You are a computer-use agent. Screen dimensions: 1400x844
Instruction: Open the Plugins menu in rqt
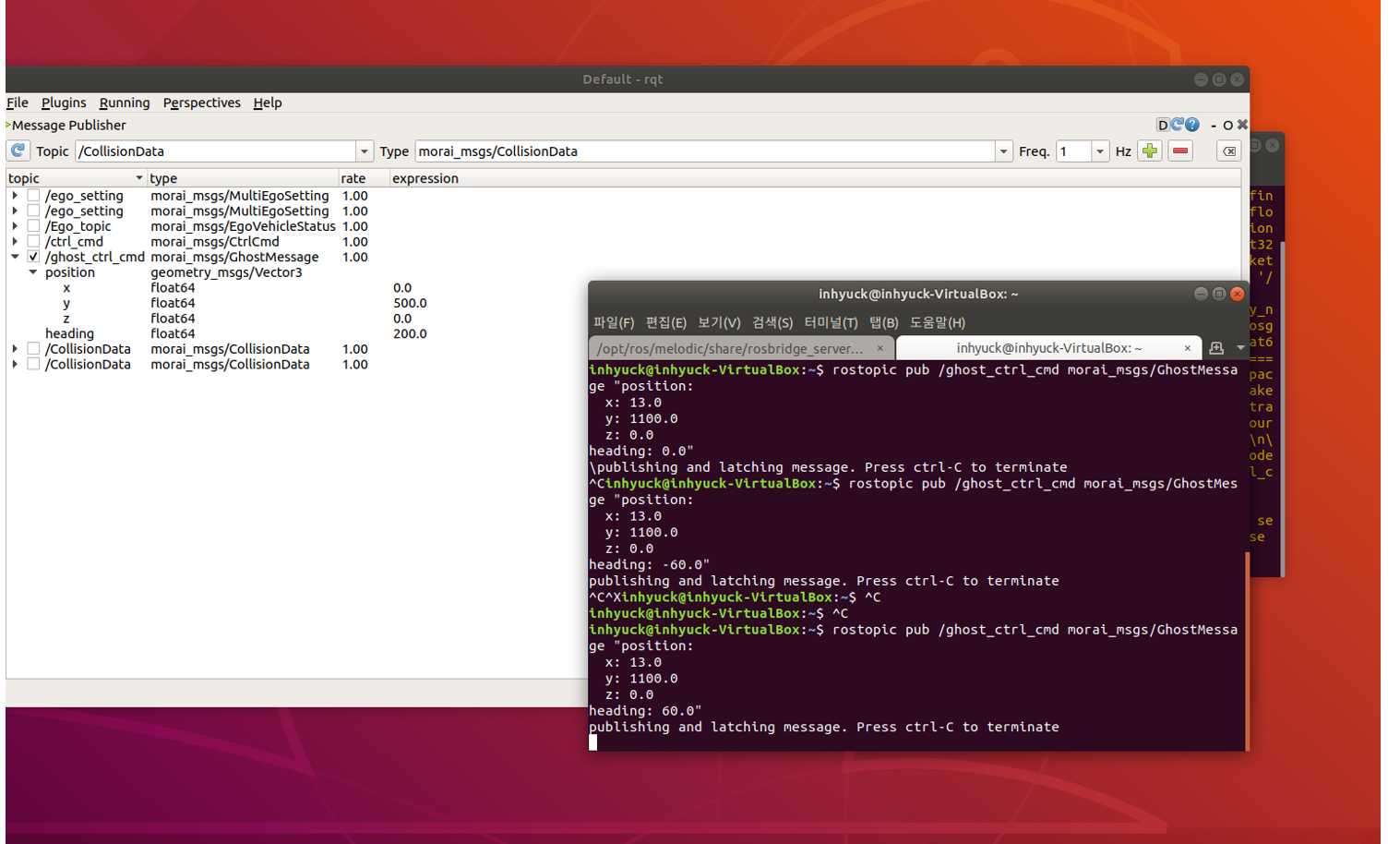64,102
